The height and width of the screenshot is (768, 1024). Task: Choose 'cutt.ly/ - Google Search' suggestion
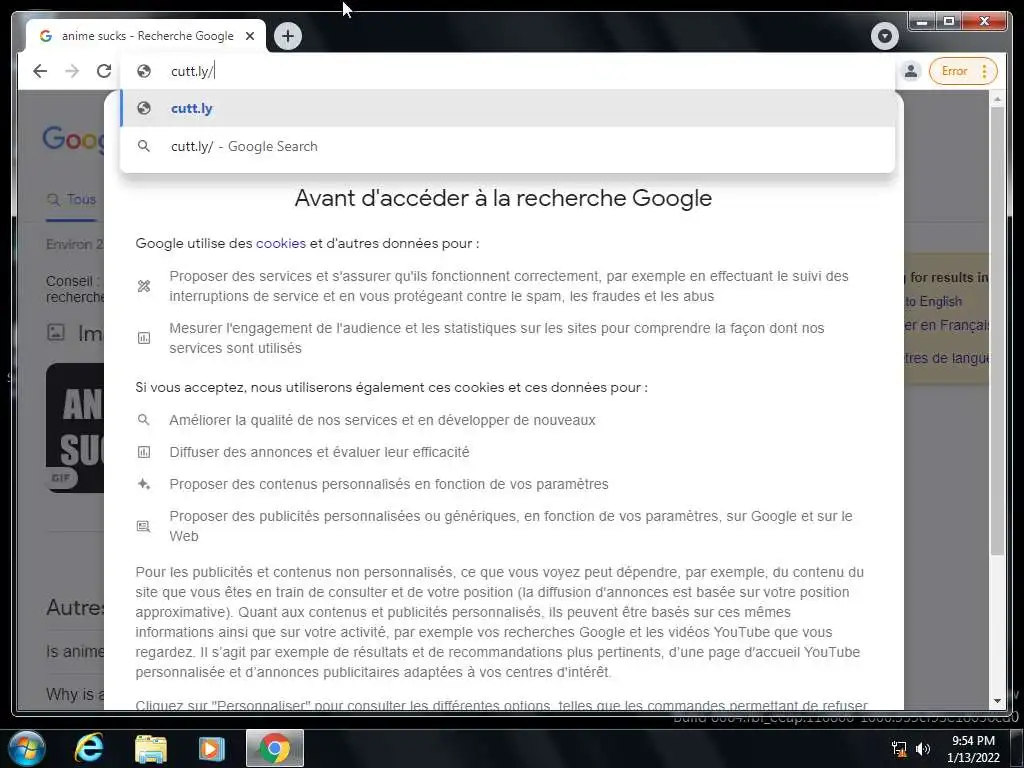(x=507, y=146)
